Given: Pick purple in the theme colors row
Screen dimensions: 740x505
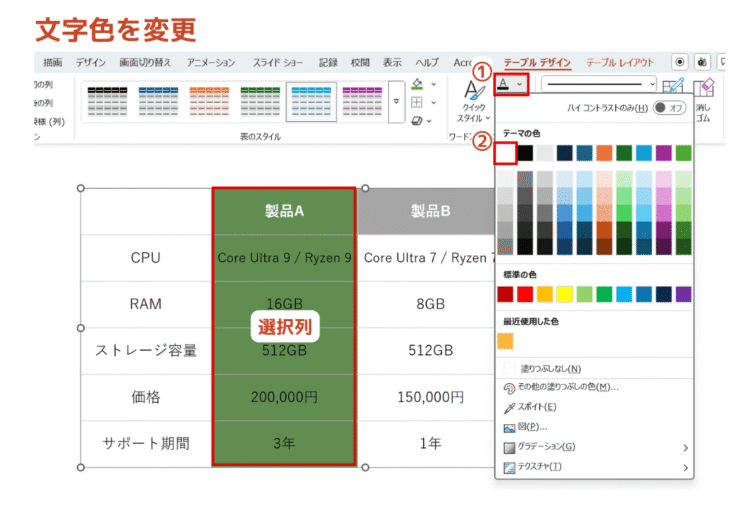Looking at the screenshot, I should pos(664,153).
